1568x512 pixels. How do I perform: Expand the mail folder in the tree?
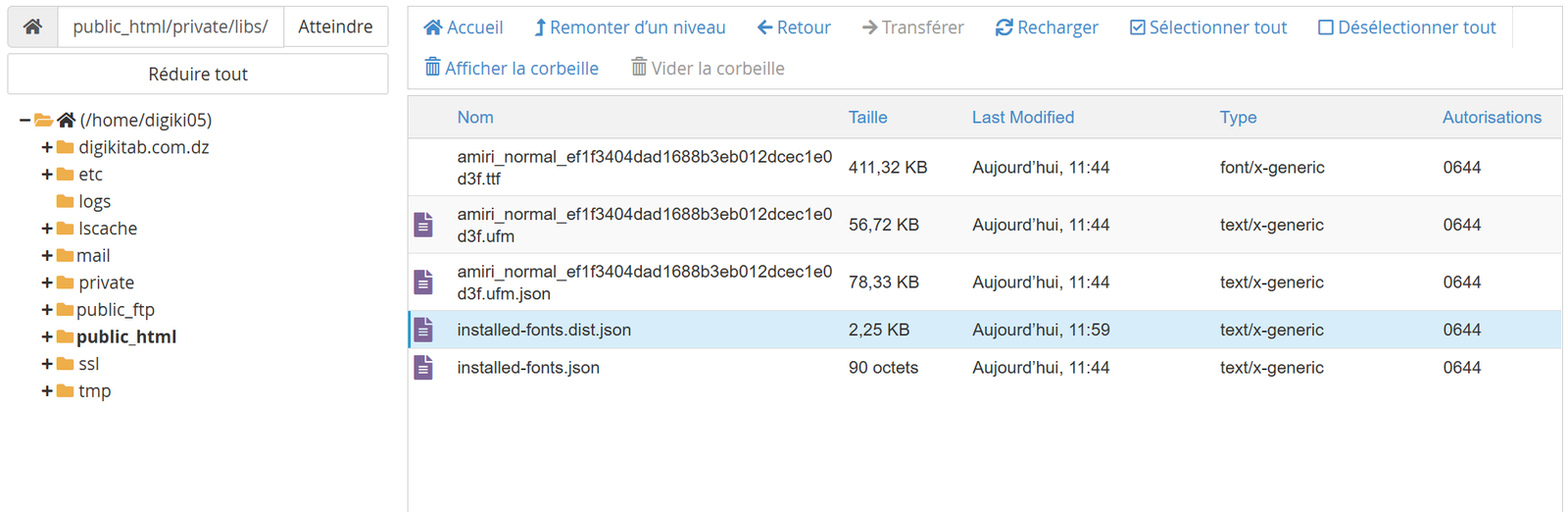47,256
